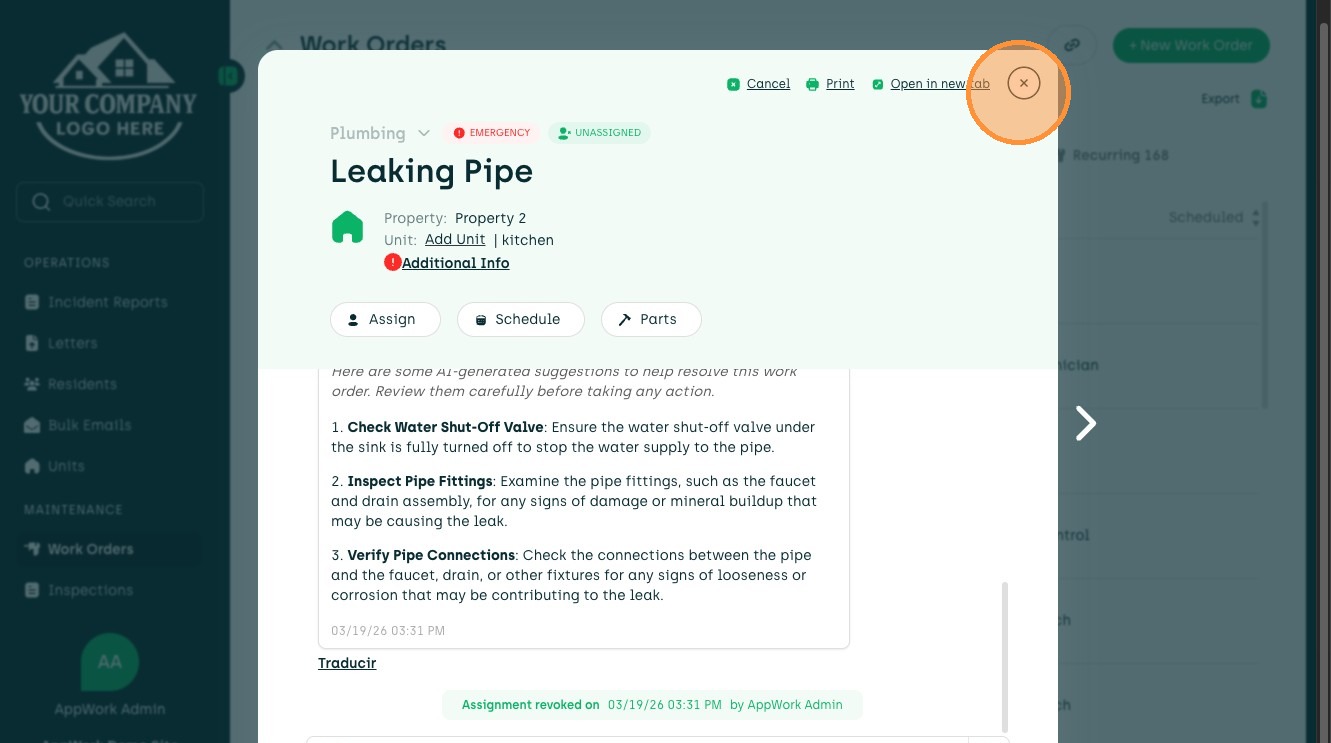Click the Add Unit link
The height and width of the screenshot is (743, 1331).
coord(455,240)
